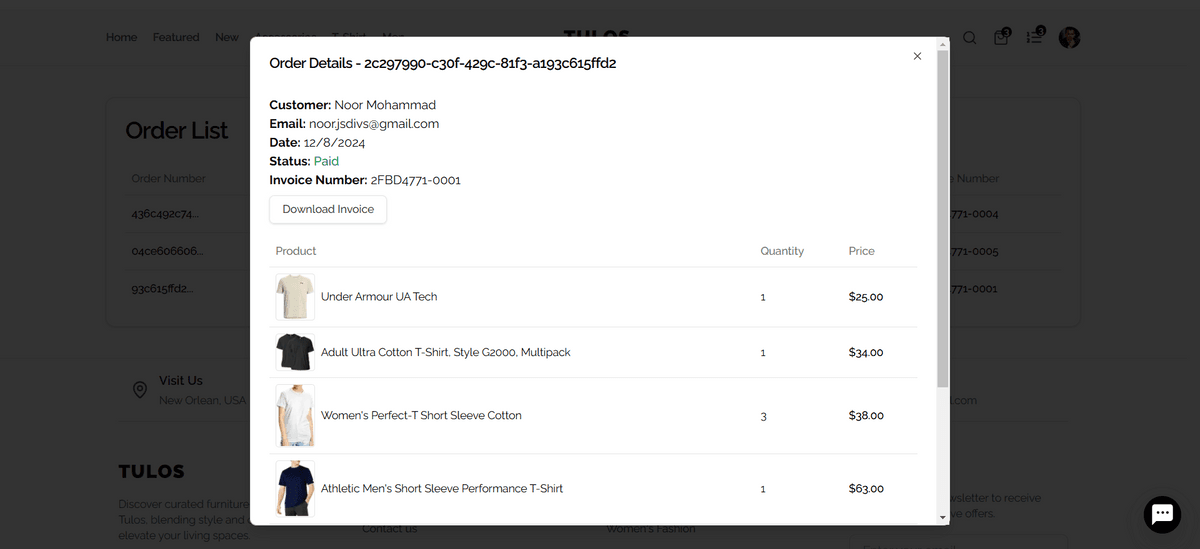Click the scrollbar up arrow in dialog

pos(942,44)
